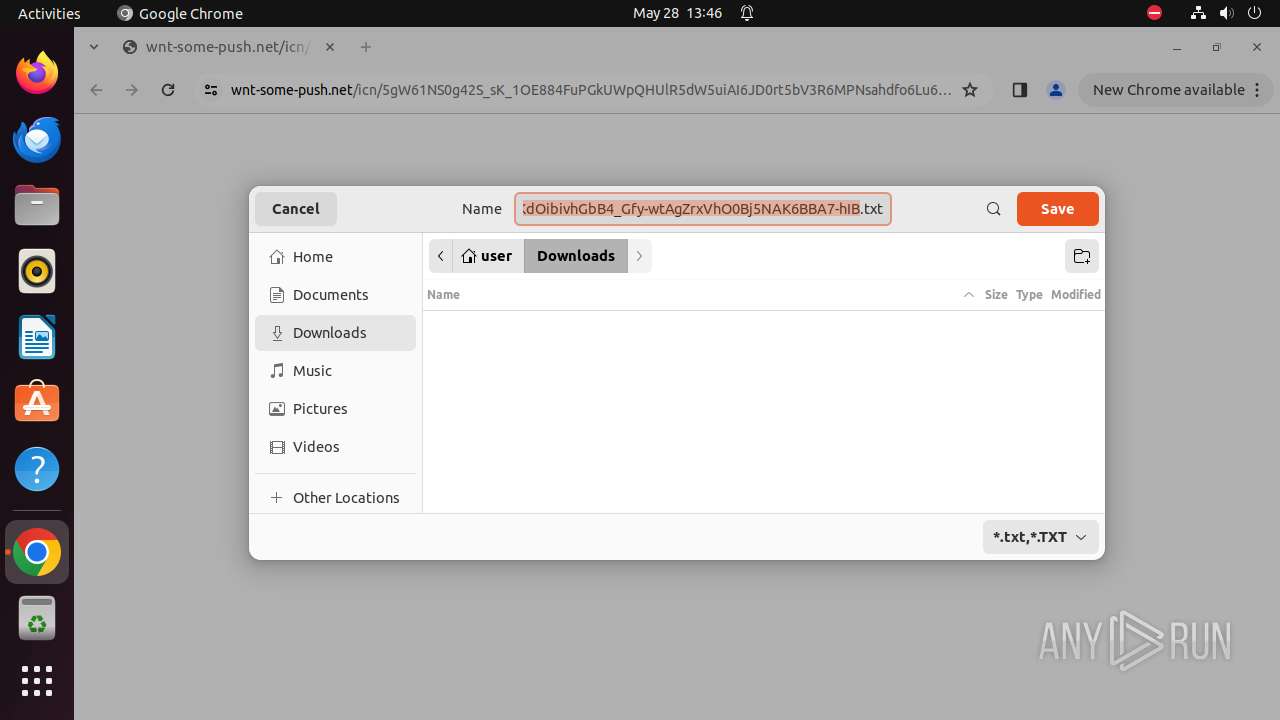Select the wnt-some-push.net tab
The height and width of the screenshot is (720, 1280).
pyautogui.click(x=228, y=47)
